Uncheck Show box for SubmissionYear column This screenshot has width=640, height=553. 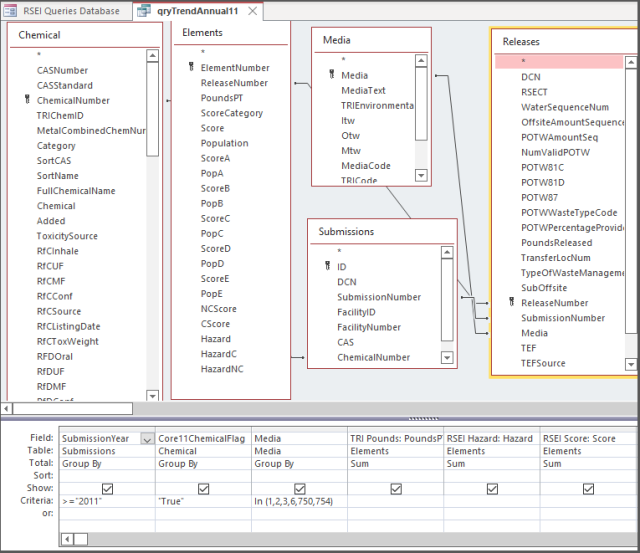tap(107, 489)
